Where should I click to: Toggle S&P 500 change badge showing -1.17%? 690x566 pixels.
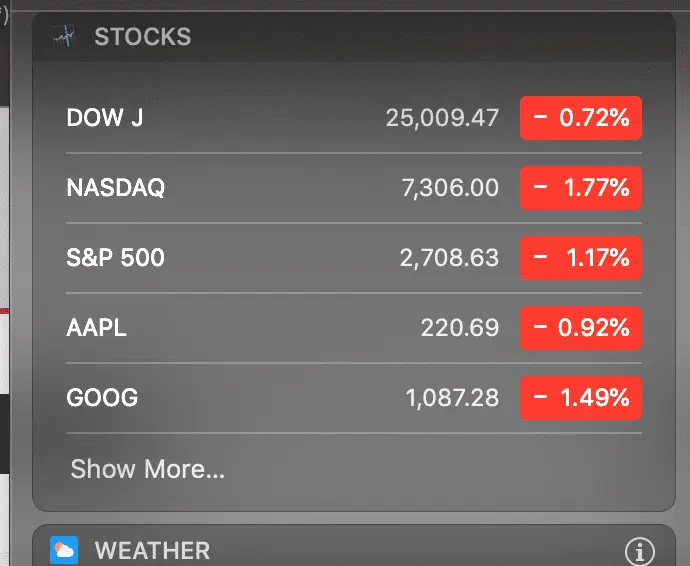click(x=580, y=258)
